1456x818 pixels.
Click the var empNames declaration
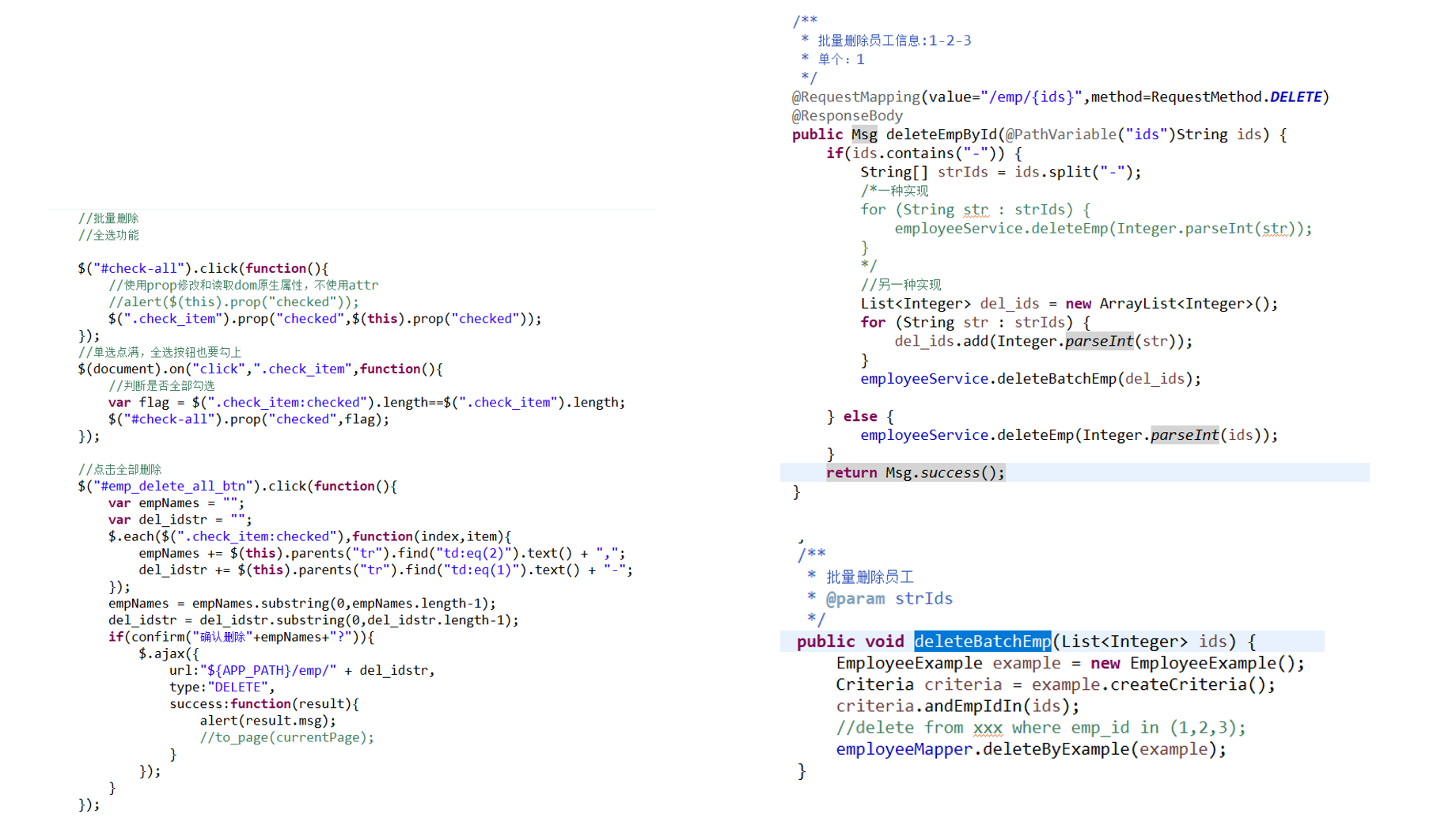coord(176,503)
